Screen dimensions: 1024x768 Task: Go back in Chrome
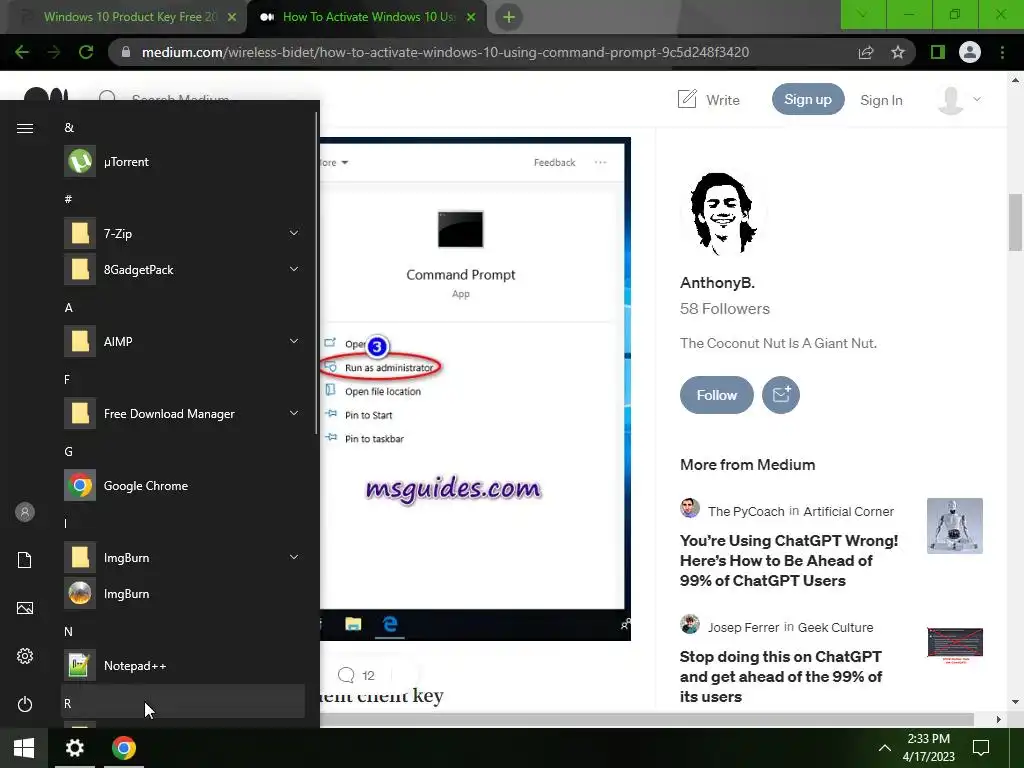pyautogui.click(x=22, y=52)
